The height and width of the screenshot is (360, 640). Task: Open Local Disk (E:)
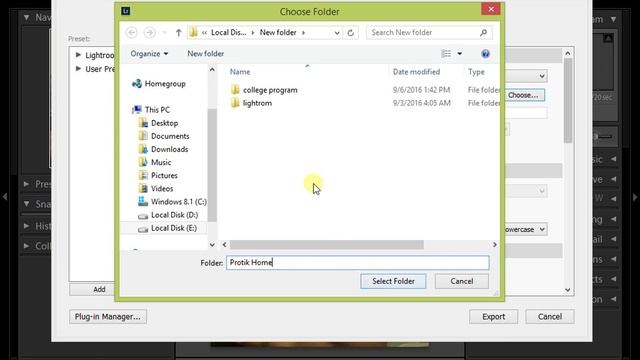tap(173, 228)
